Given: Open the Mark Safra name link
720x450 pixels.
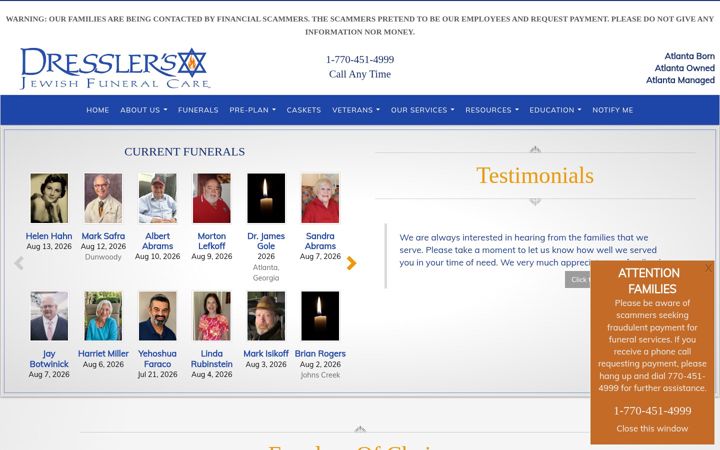Looking at the screenshot, I should point(103,236).
